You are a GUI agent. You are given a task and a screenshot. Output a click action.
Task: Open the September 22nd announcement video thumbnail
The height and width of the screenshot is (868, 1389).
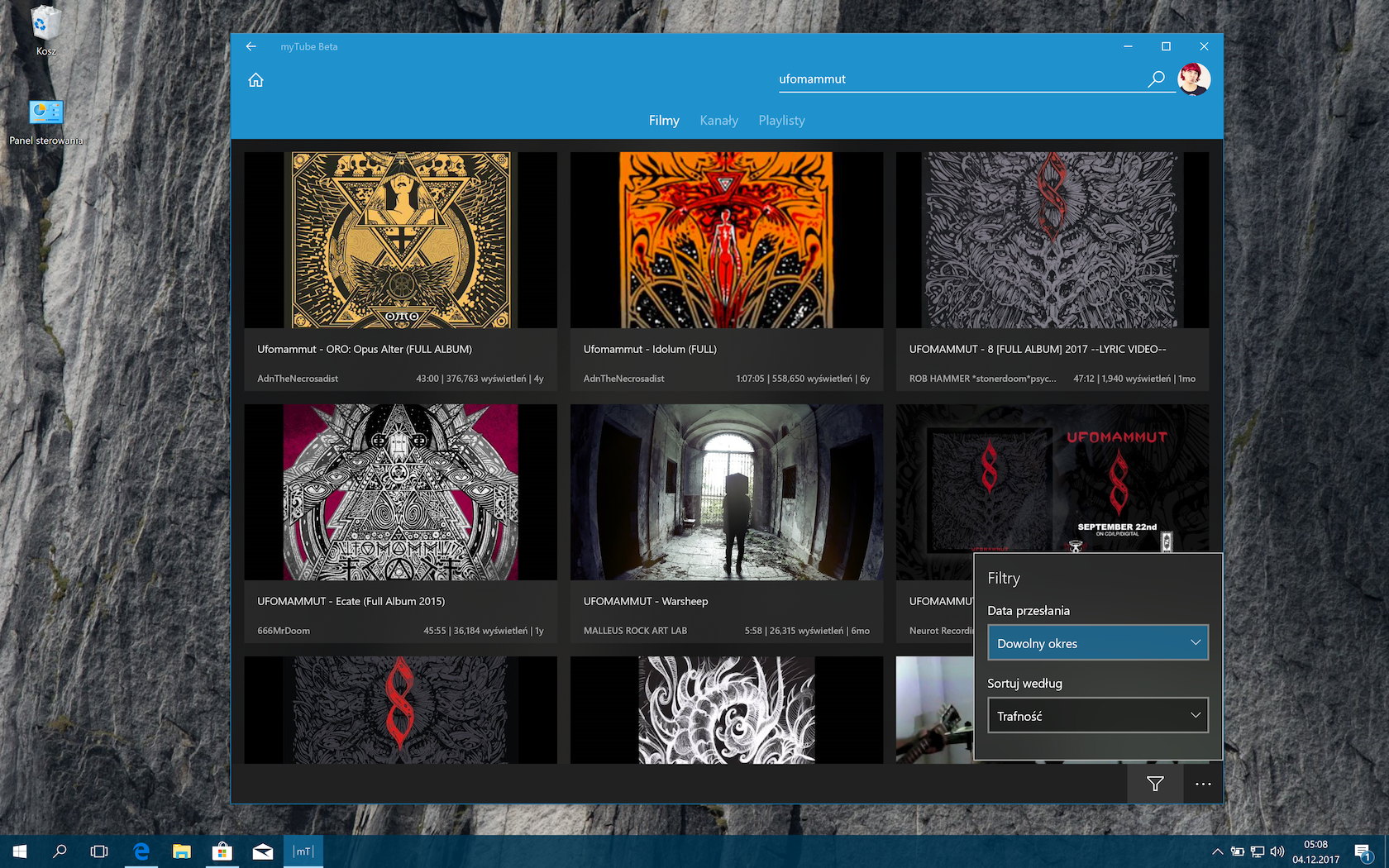[1052, 478]
